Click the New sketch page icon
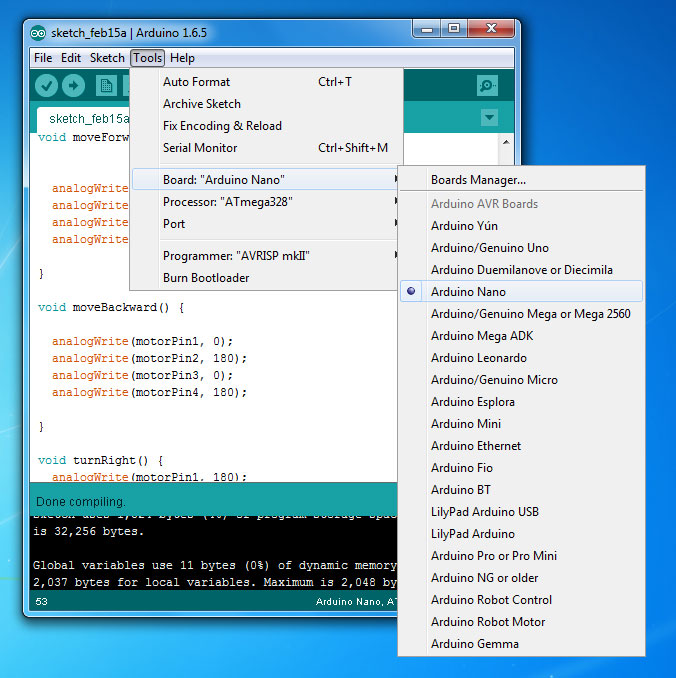Image resolution: width=676 pixels, height=678 pixels. (x=106, y=86)
